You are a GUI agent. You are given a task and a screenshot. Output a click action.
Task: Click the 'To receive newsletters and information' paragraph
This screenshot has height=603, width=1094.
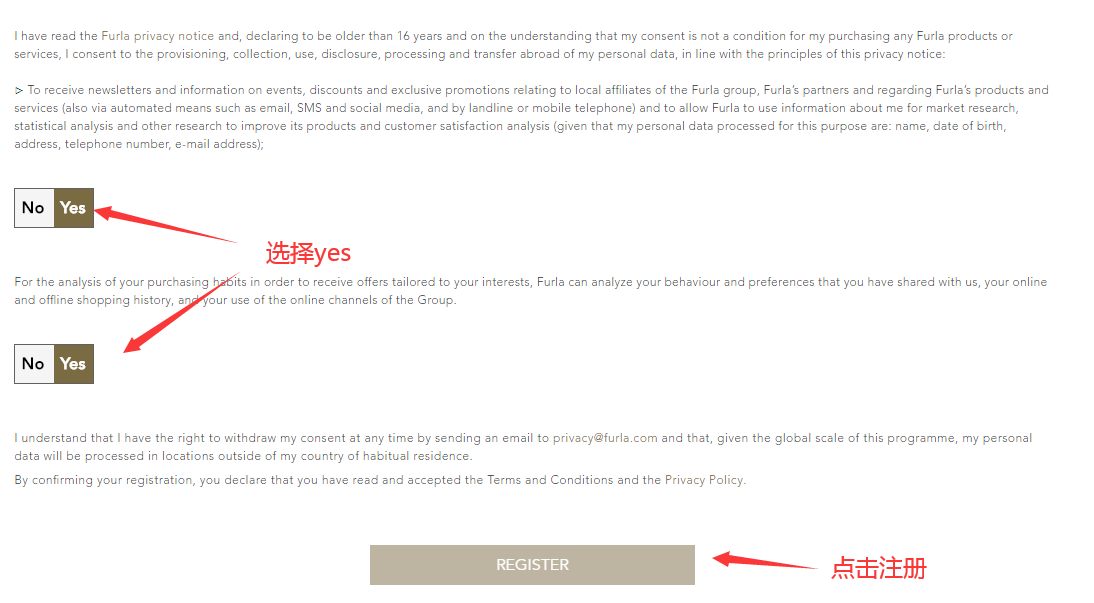[x=532, y=117]
